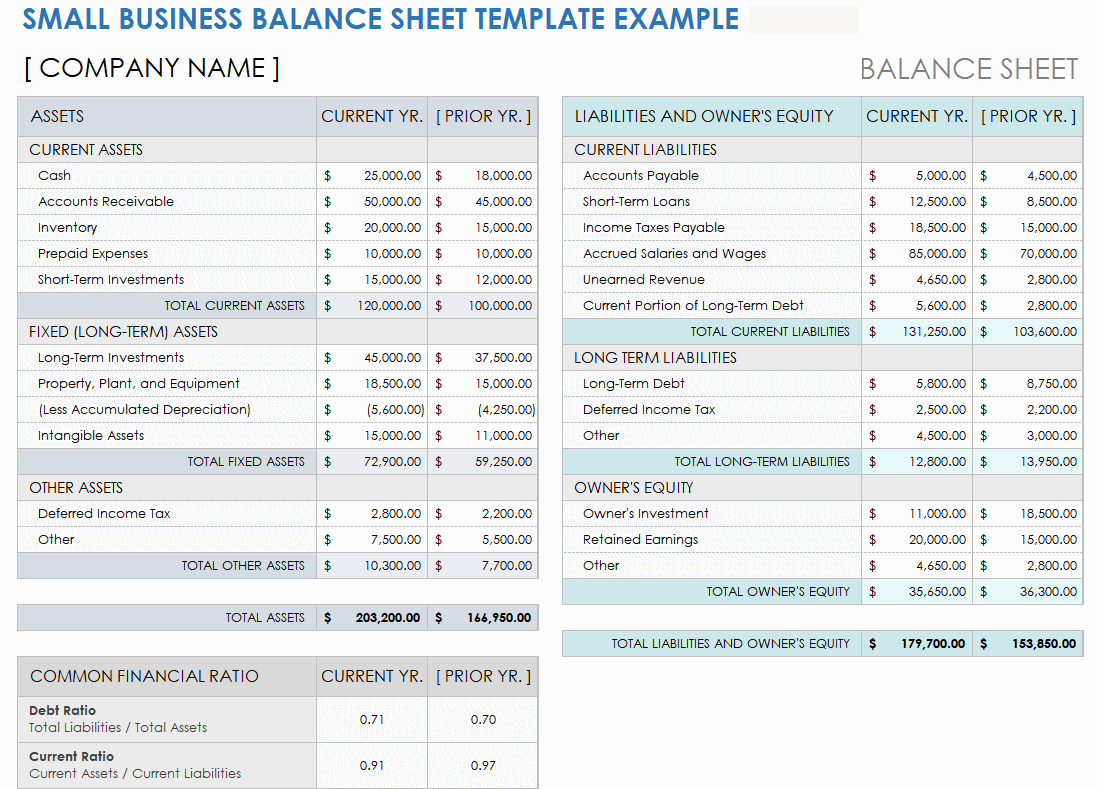Image resolution: width=1097 pixels, height=789 pixels.
Task: Select the Debt Ratio current year value
Action: click(x=372, y=720)
